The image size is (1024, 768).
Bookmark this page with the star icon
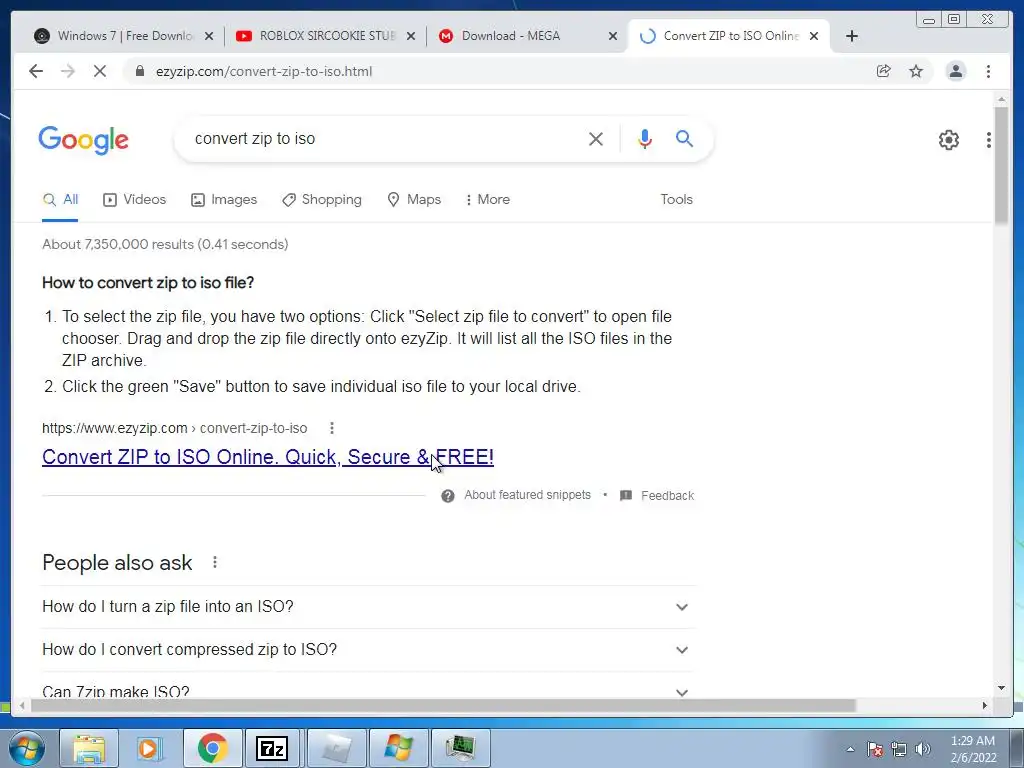click(916, 71)
